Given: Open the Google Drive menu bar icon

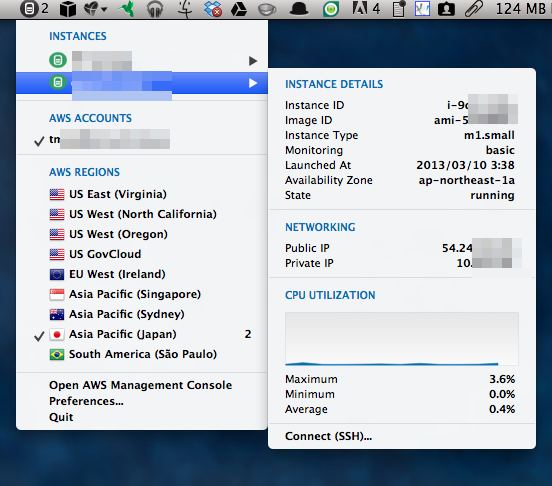Looking at the screenshot, I should click(239, 9).
